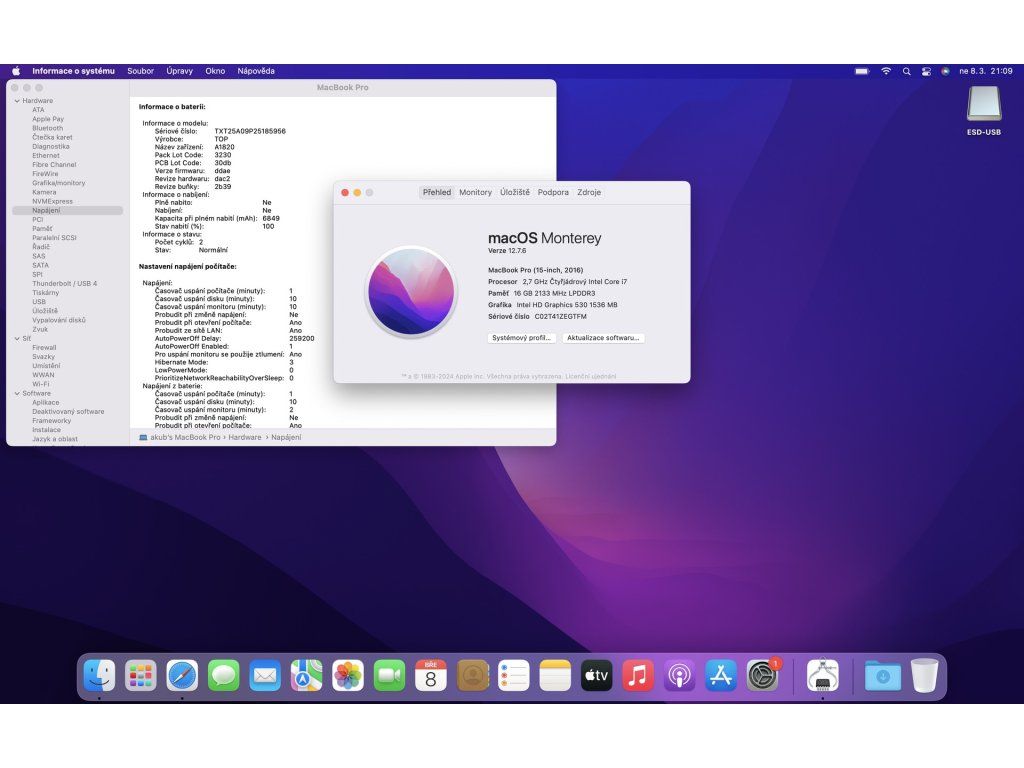Screen dimensions: 1024x768
Task: Click the Aktualizace softwaru button
Action: tap(603, 338)
